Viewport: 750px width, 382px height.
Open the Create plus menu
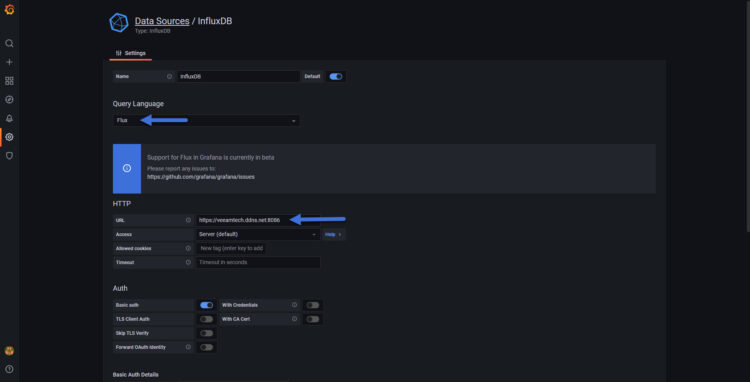(x=9, y=62)
